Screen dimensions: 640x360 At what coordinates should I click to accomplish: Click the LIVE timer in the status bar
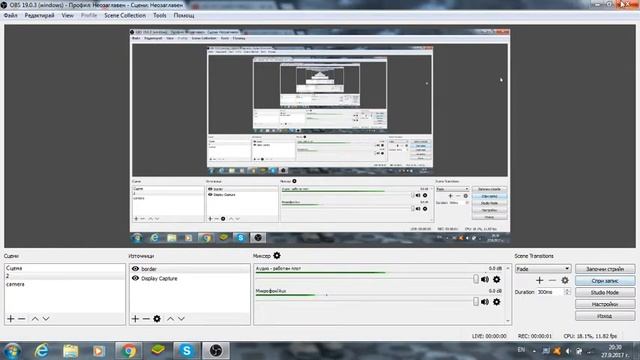(489, 336)
